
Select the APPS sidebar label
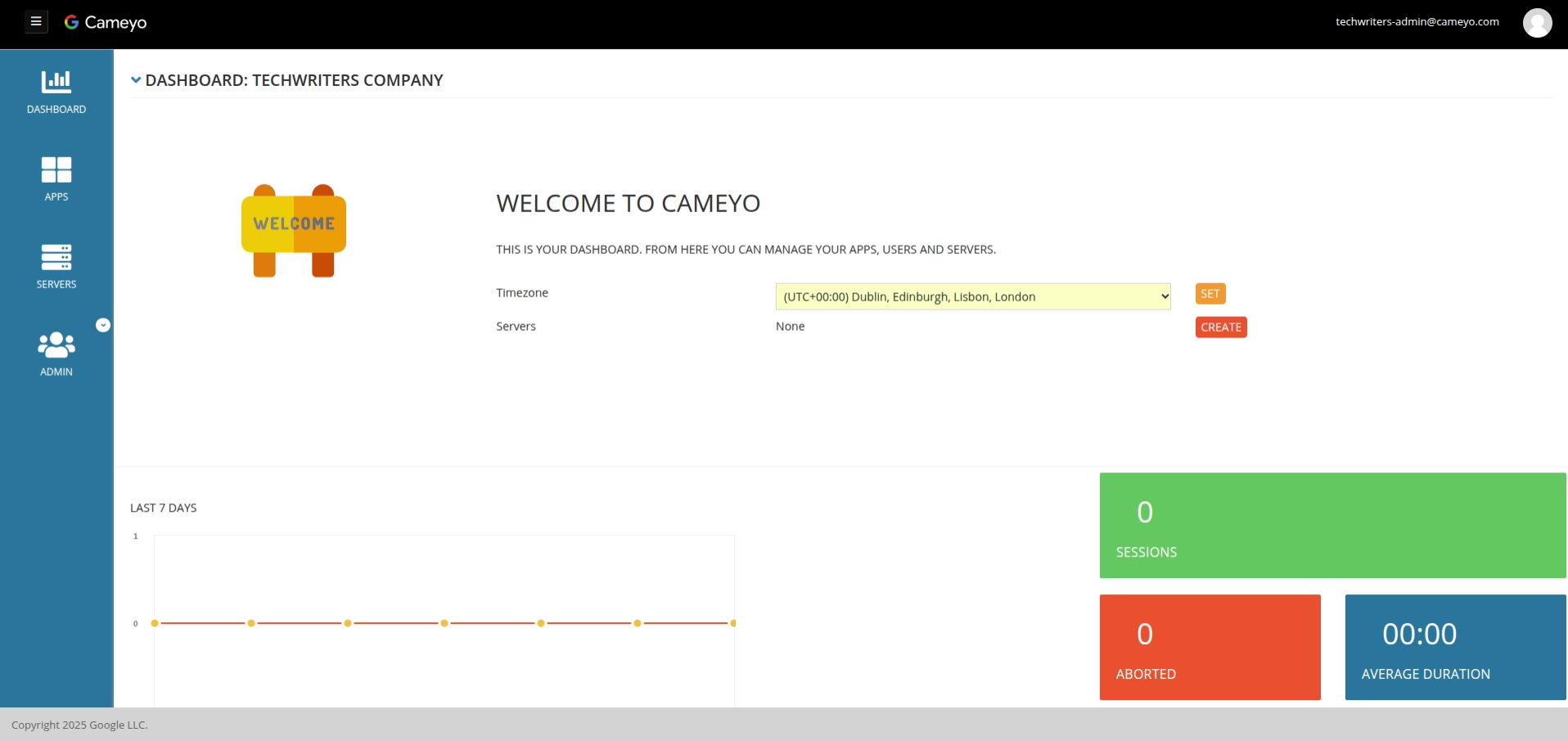coord(56,197)
